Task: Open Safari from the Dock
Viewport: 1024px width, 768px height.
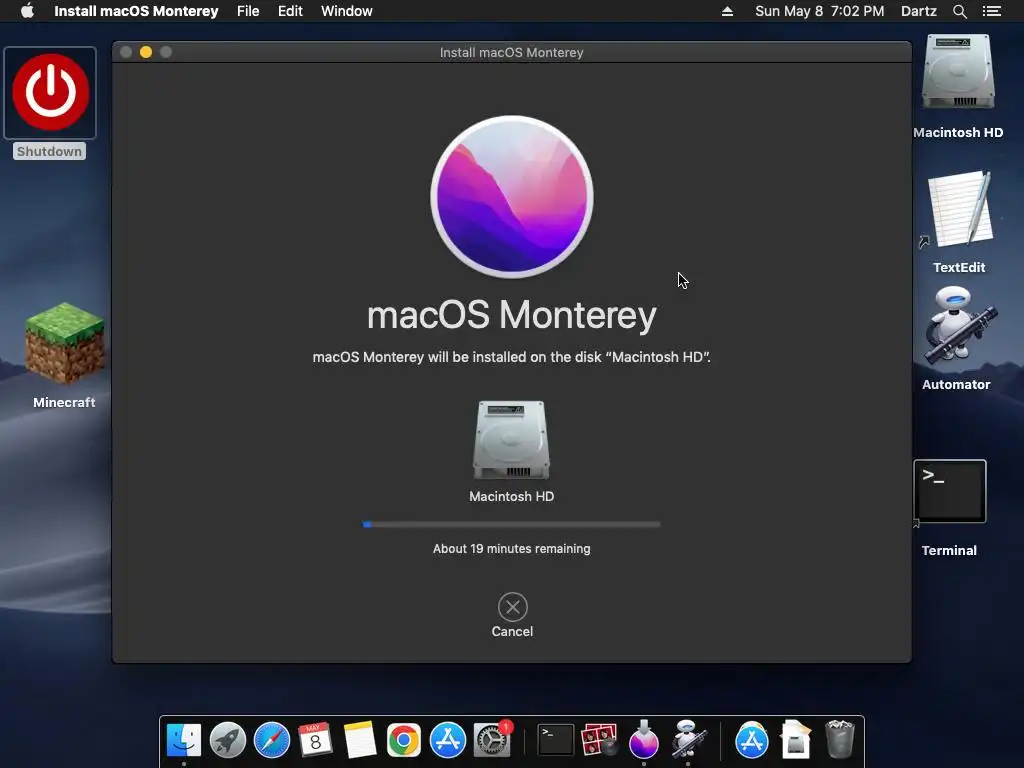Action: [272, 740]
